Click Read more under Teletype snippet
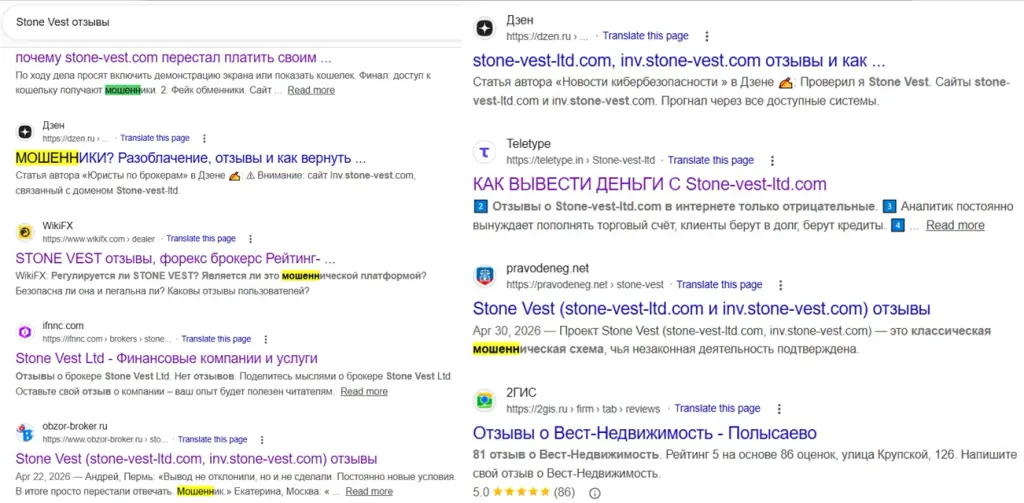1024x503 pixels. (955, 225)
